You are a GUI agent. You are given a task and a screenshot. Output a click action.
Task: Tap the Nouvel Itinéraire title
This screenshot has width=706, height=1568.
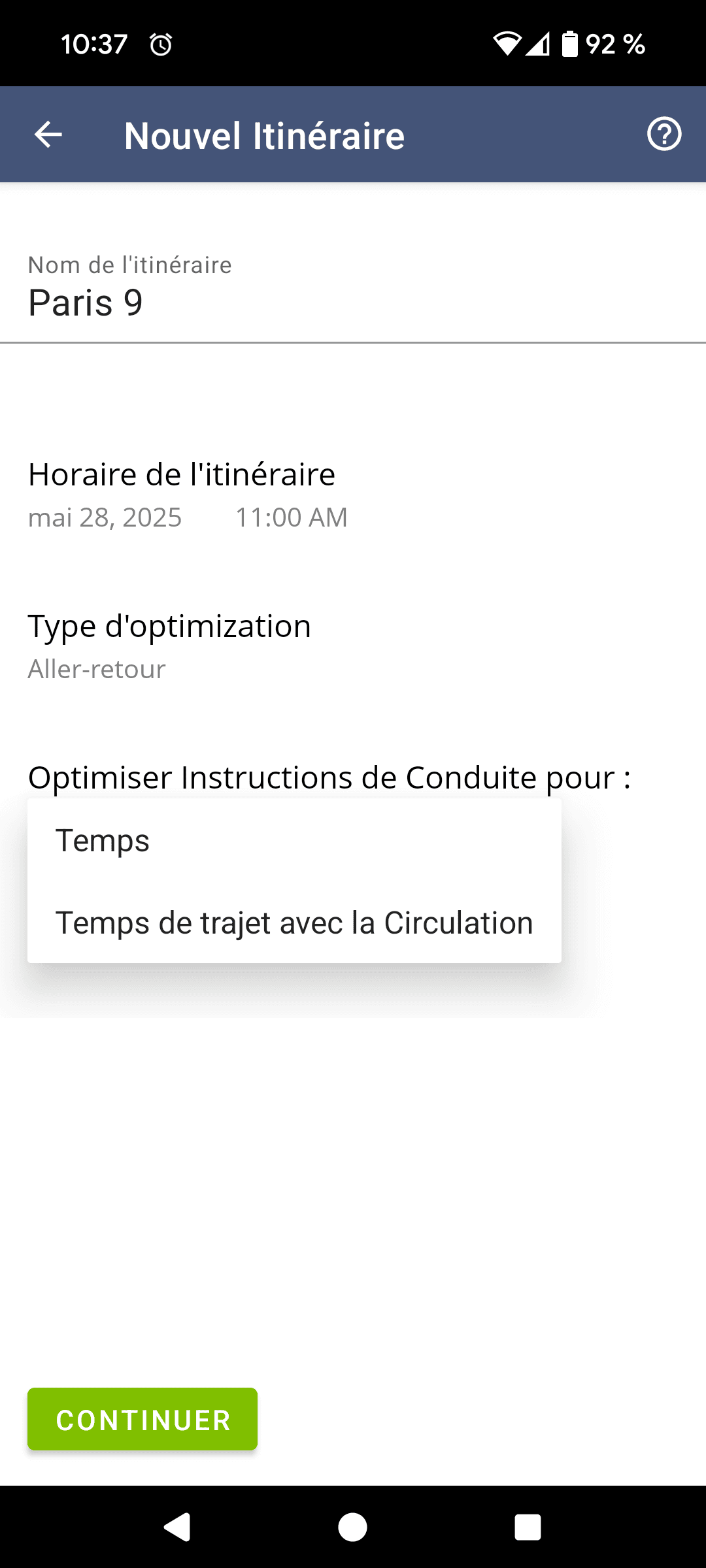tap(264, 136)
